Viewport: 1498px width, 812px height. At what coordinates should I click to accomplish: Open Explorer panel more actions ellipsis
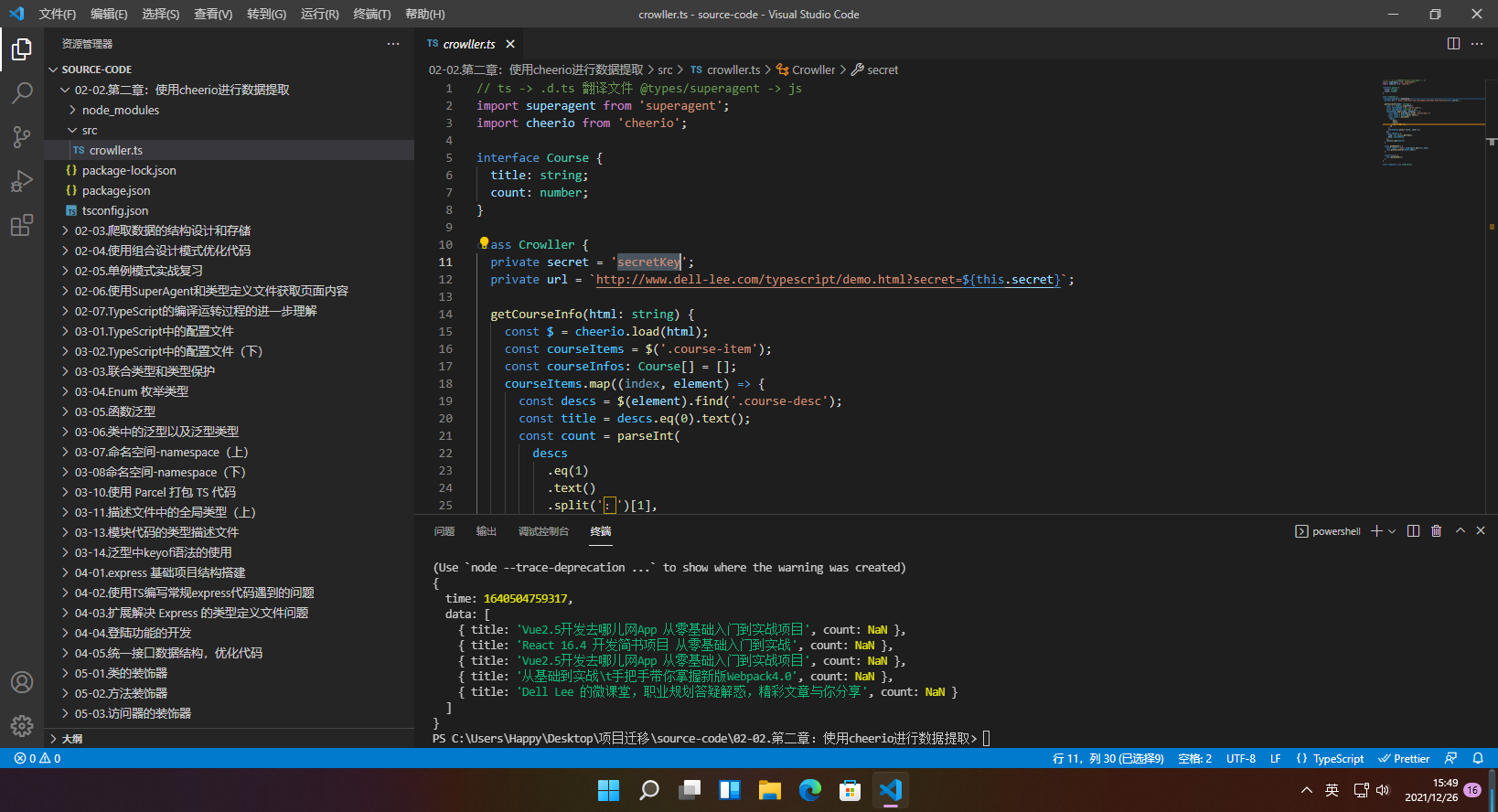pyautogui.click(x=393, y=44)
